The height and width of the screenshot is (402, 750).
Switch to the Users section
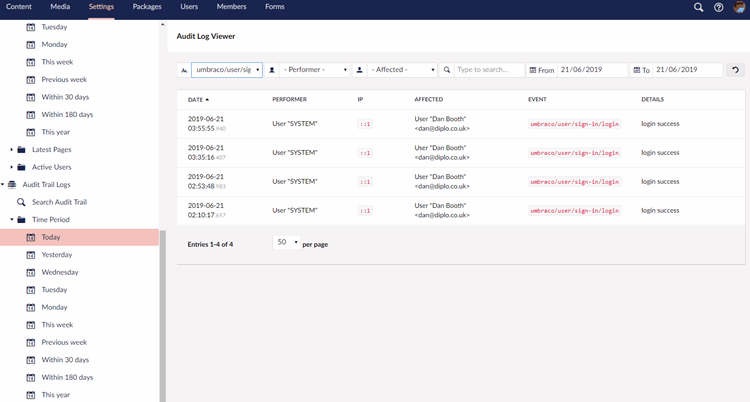pyautogui.click(x=189, y=7)
